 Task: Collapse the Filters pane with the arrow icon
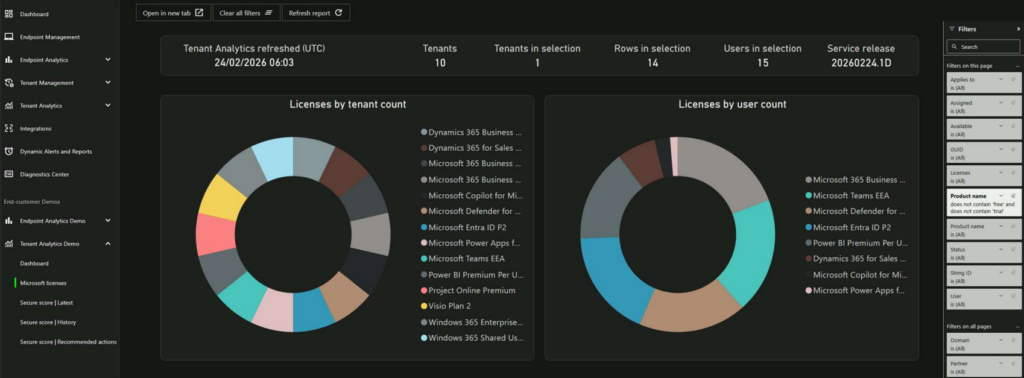1018,29
